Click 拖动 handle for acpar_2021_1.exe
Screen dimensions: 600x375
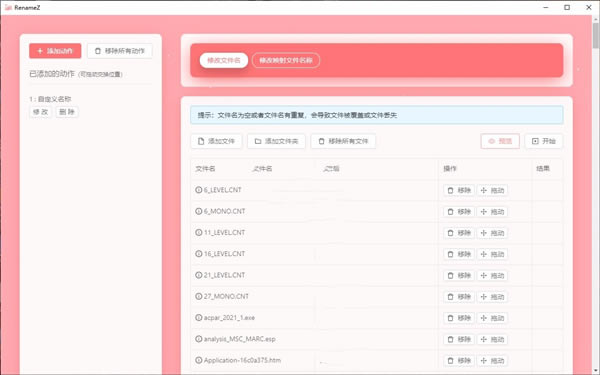[492, 318]
